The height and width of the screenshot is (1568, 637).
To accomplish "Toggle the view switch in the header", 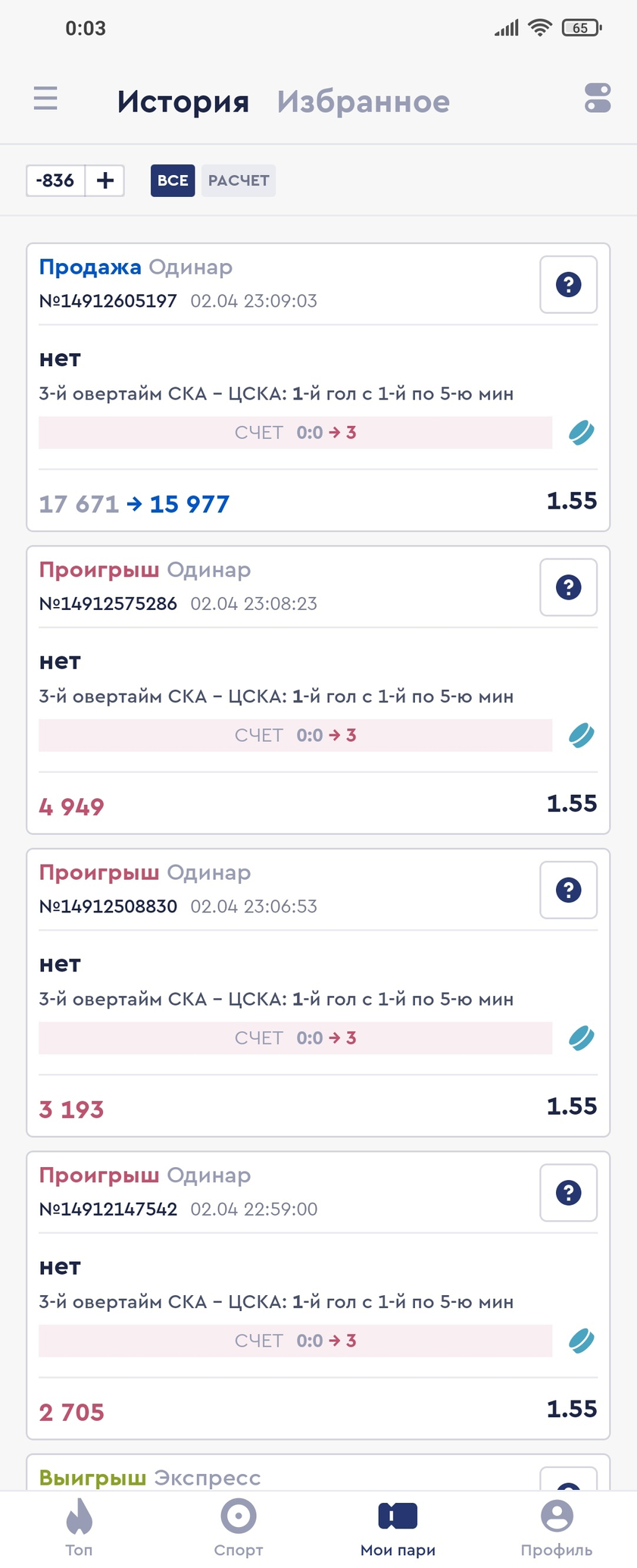I will [598, 99].
